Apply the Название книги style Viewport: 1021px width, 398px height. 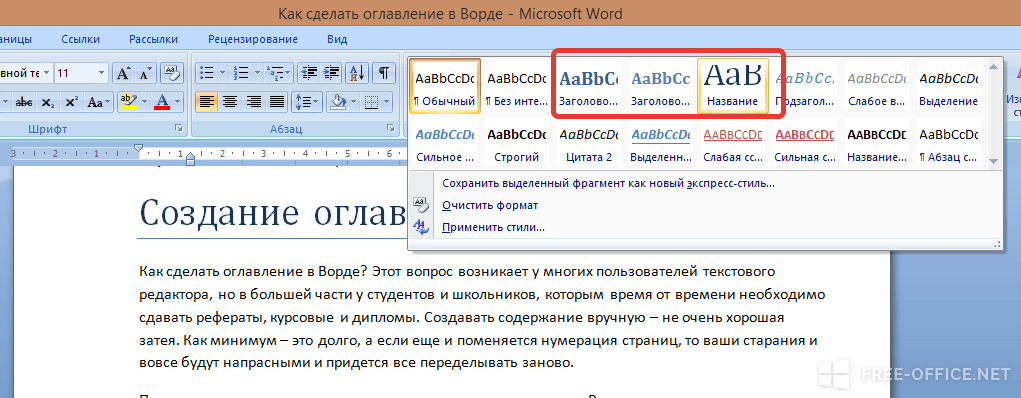[x=877, y=142]
